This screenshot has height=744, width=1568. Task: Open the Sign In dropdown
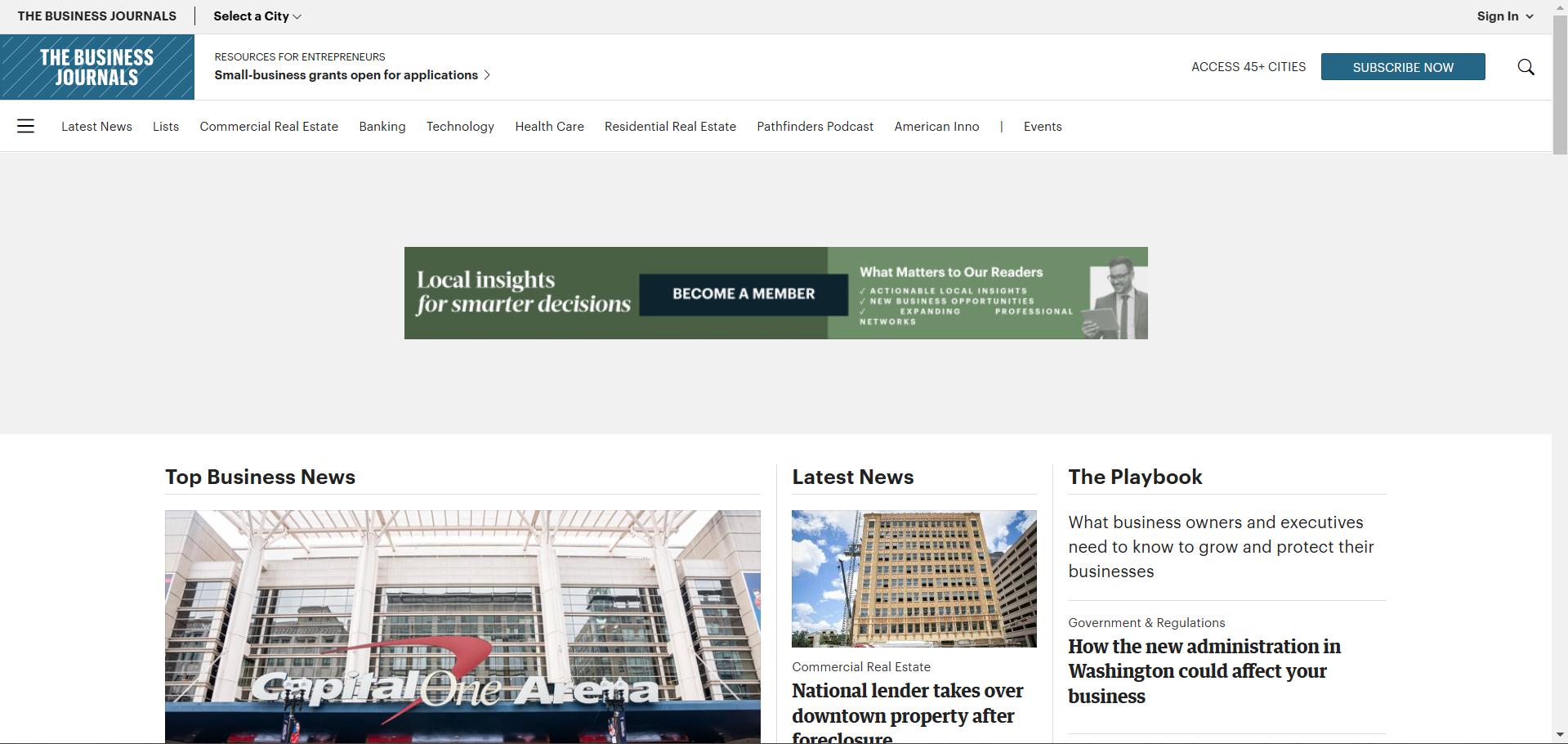point(1505,16)
